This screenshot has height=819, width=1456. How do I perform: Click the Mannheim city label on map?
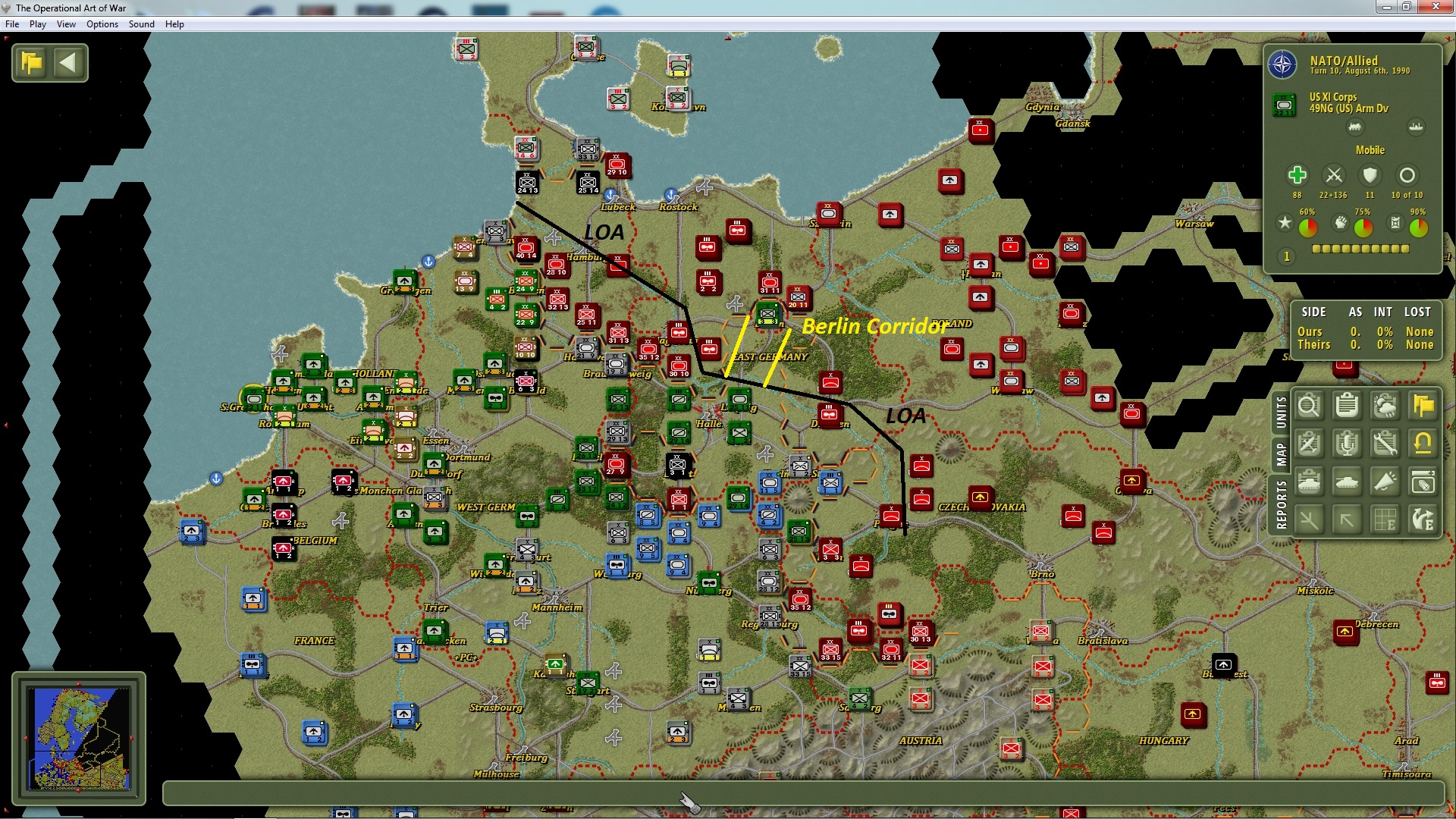557,607
